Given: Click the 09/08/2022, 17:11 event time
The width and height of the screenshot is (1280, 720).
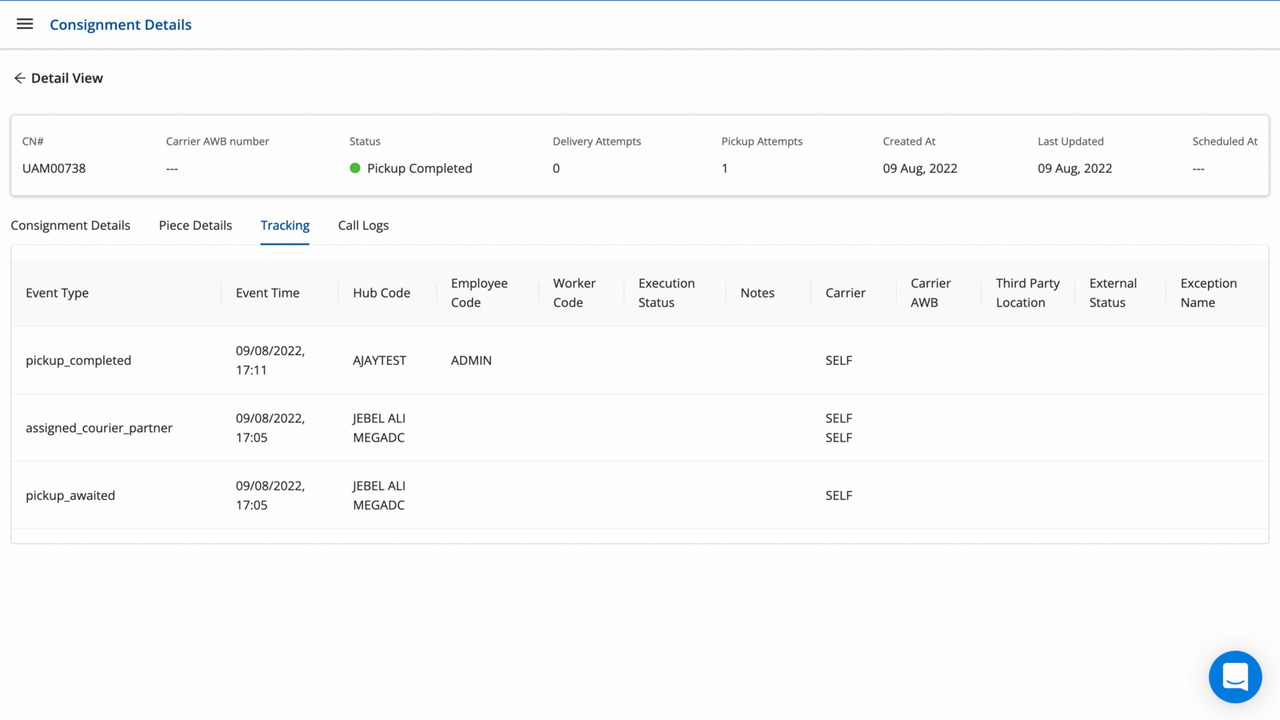Looking at the screenshot, I should click(270, 360).
